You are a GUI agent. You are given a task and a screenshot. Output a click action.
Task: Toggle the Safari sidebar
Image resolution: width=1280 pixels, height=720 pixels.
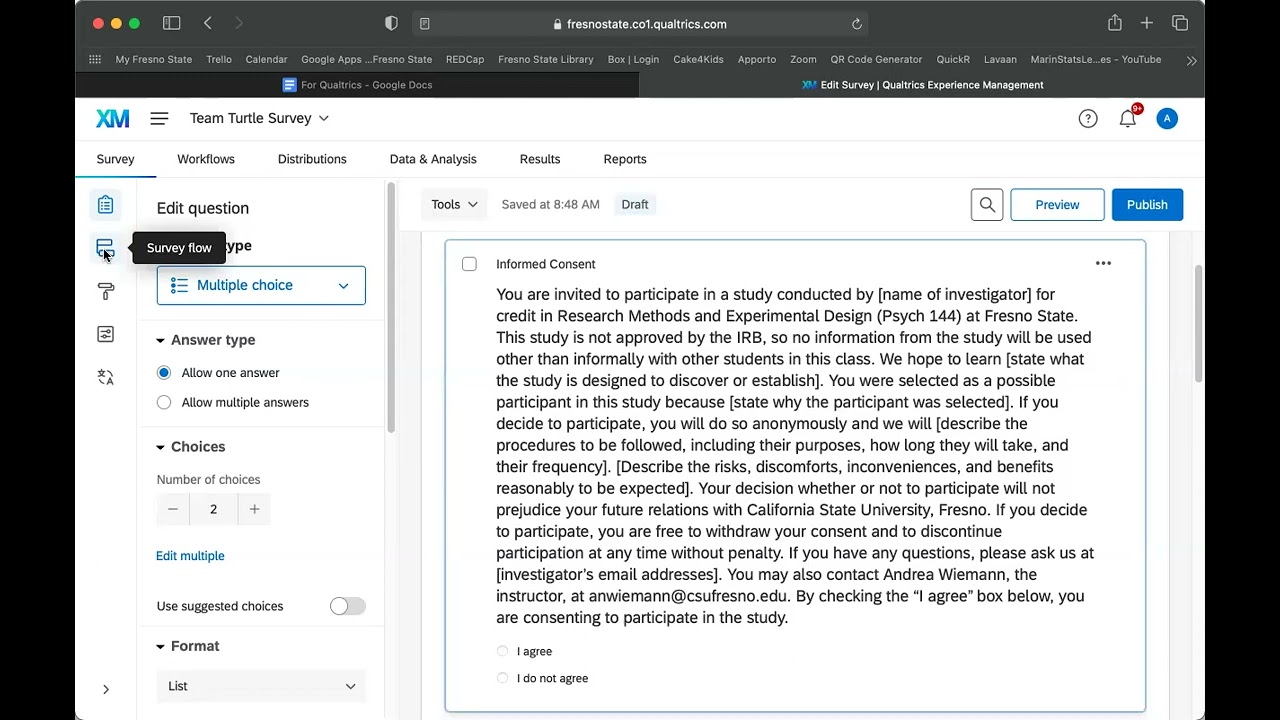(x=172, y=23)
